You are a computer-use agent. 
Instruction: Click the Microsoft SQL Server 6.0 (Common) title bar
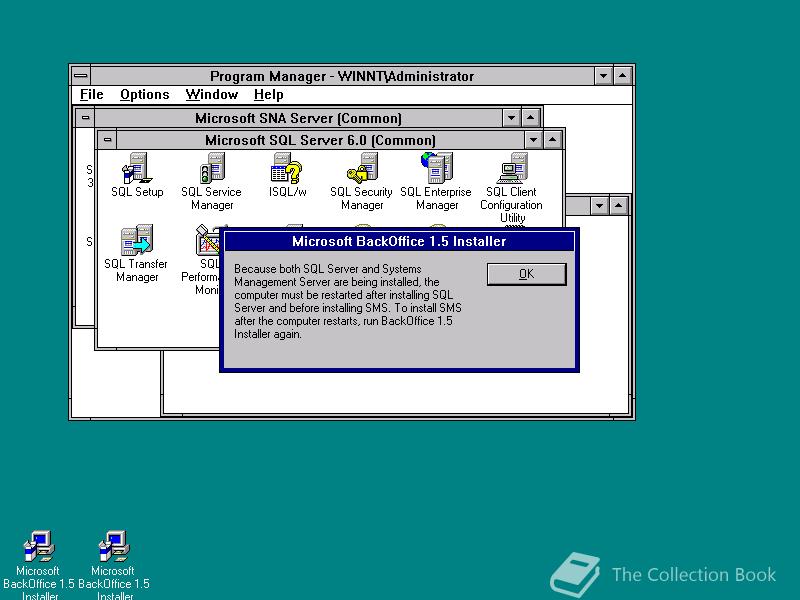click(320, 140)
